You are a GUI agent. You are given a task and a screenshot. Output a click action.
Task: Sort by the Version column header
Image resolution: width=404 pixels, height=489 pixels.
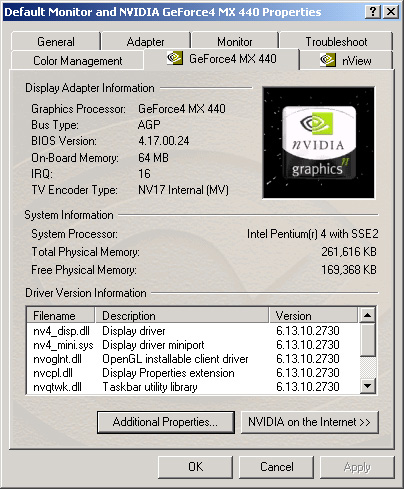click(x=313, y=316)
